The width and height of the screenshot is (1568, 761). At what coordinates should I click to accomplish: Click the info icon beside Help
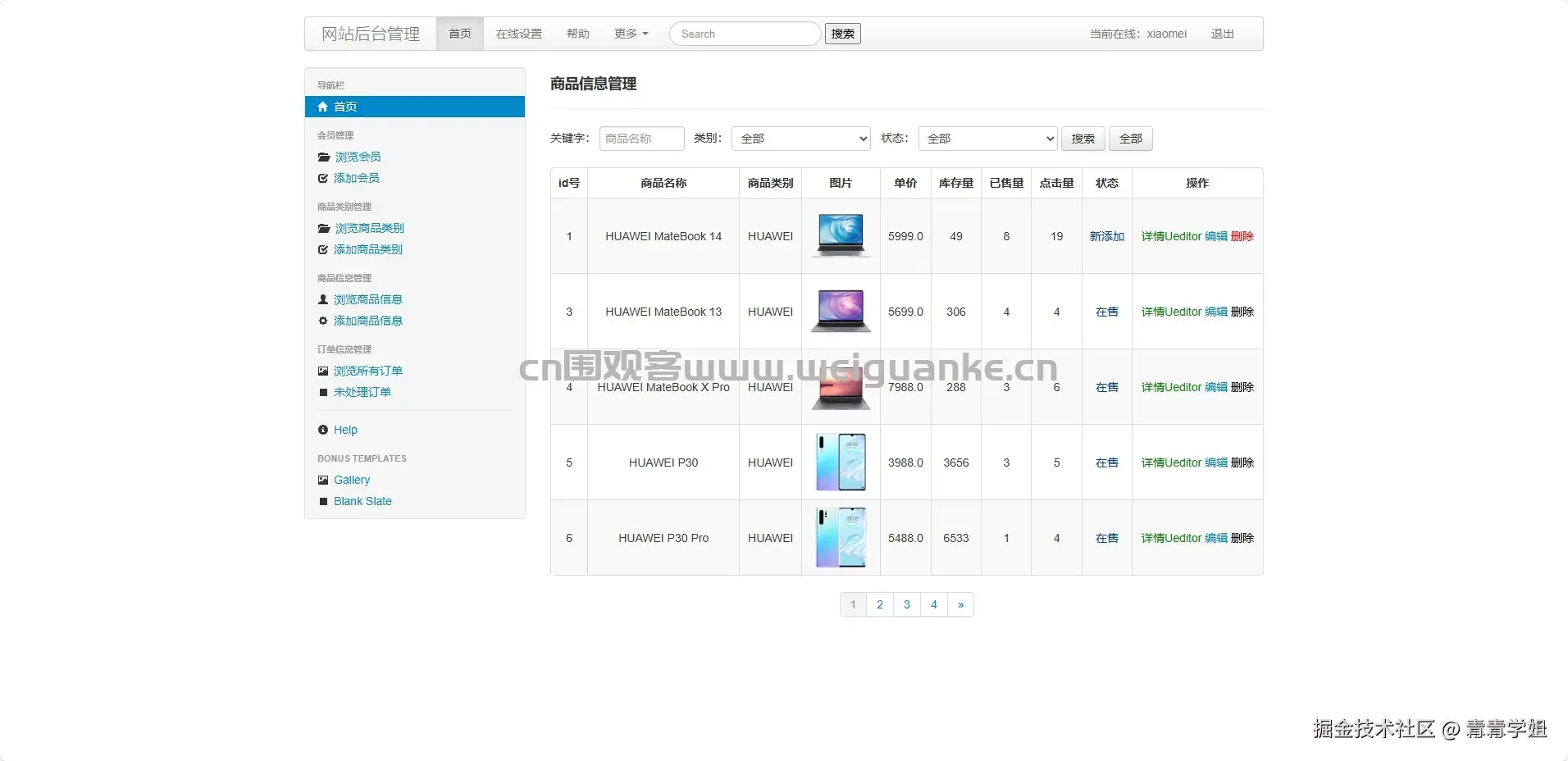point(323,430)
